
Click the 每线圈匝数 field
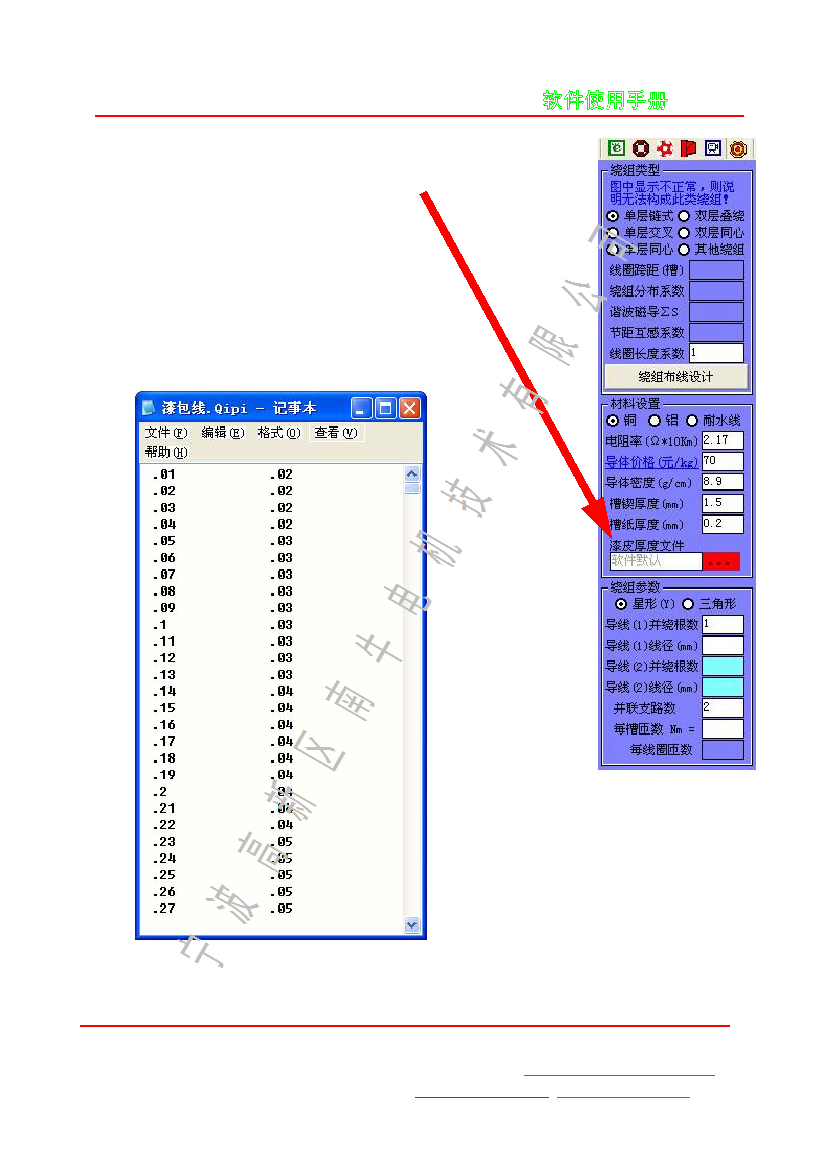tap(722, 749)
